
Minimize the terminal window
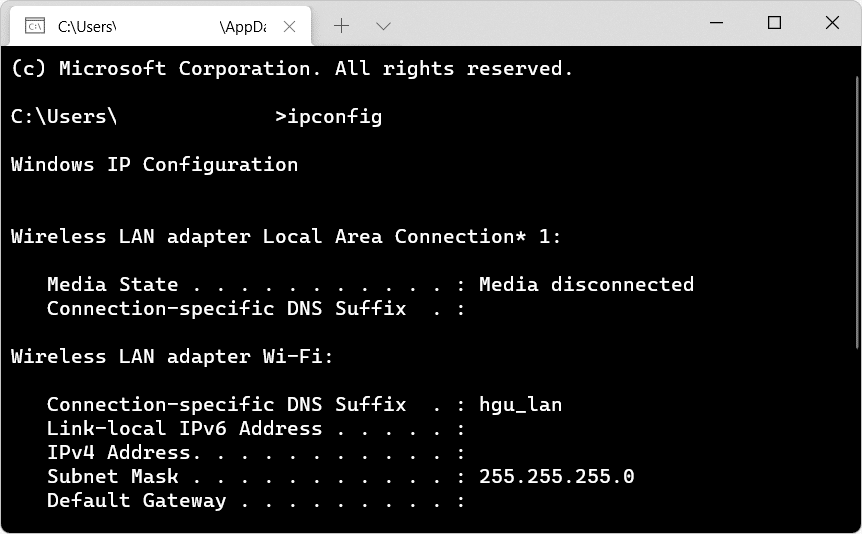pos(717,24)
